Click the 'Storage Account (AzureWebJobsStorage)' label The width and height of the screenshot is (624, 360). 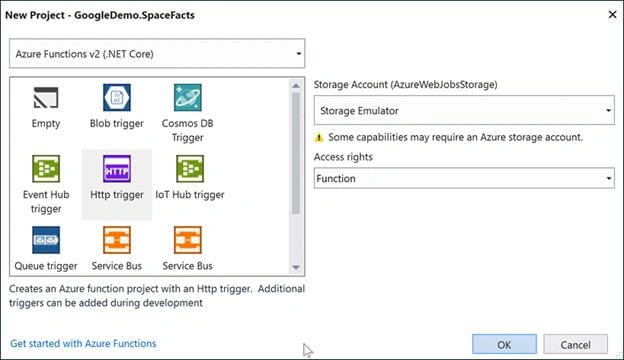406,85
